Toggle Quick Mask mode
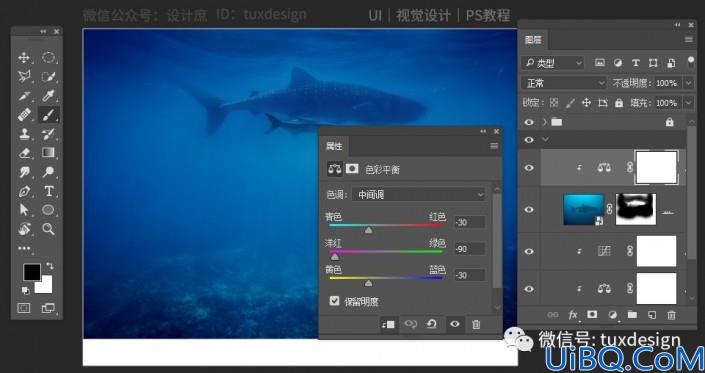 [x=24, y=308]
